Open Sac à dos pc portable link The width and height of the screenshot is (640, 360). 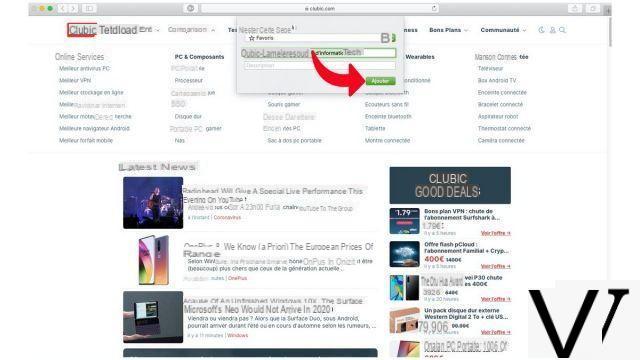click(x=294, y=140)
